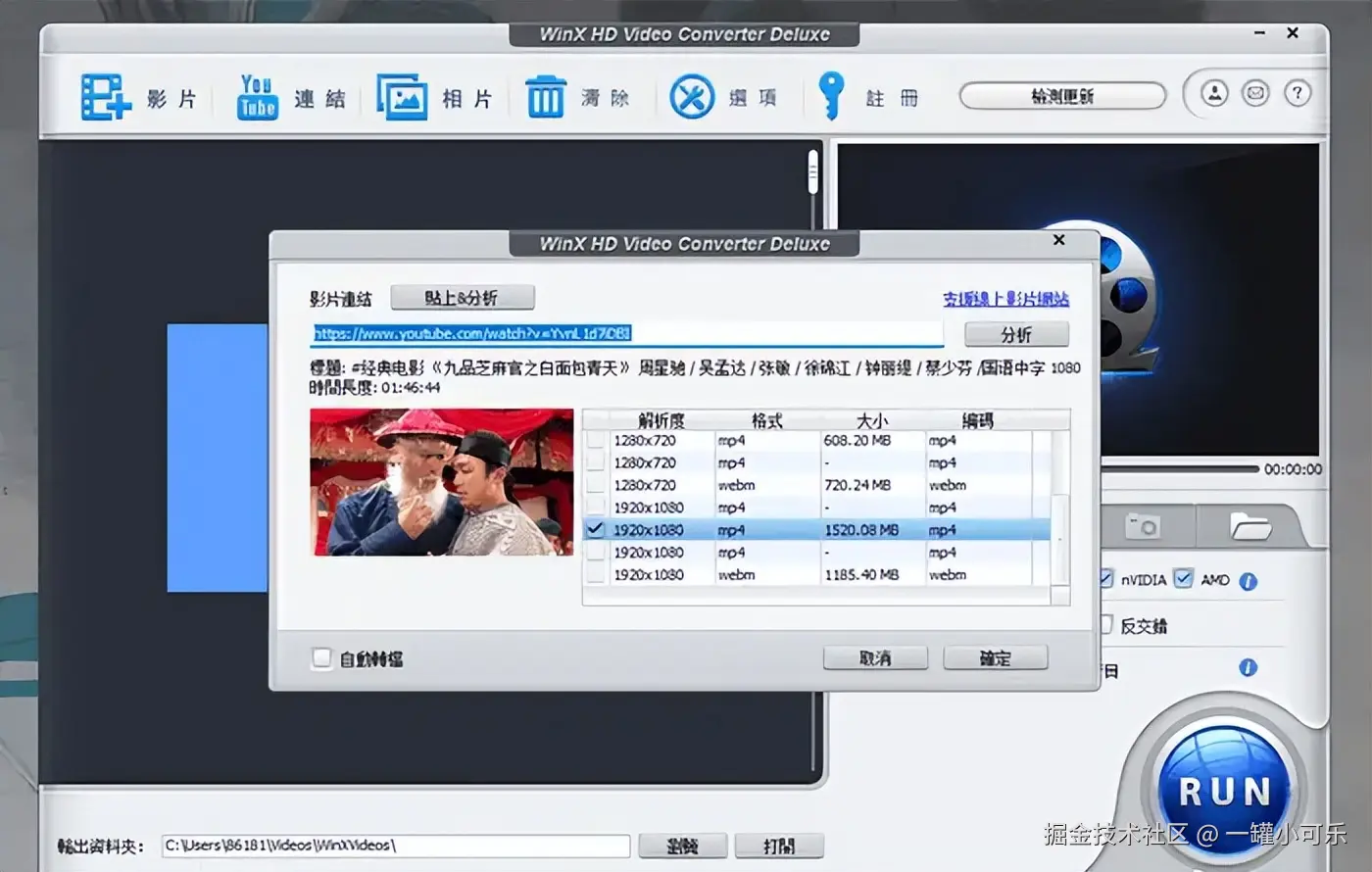
Task: Open the 支援線上影片網站 link
Action: pyautogui.click(x=1006, y=299)
